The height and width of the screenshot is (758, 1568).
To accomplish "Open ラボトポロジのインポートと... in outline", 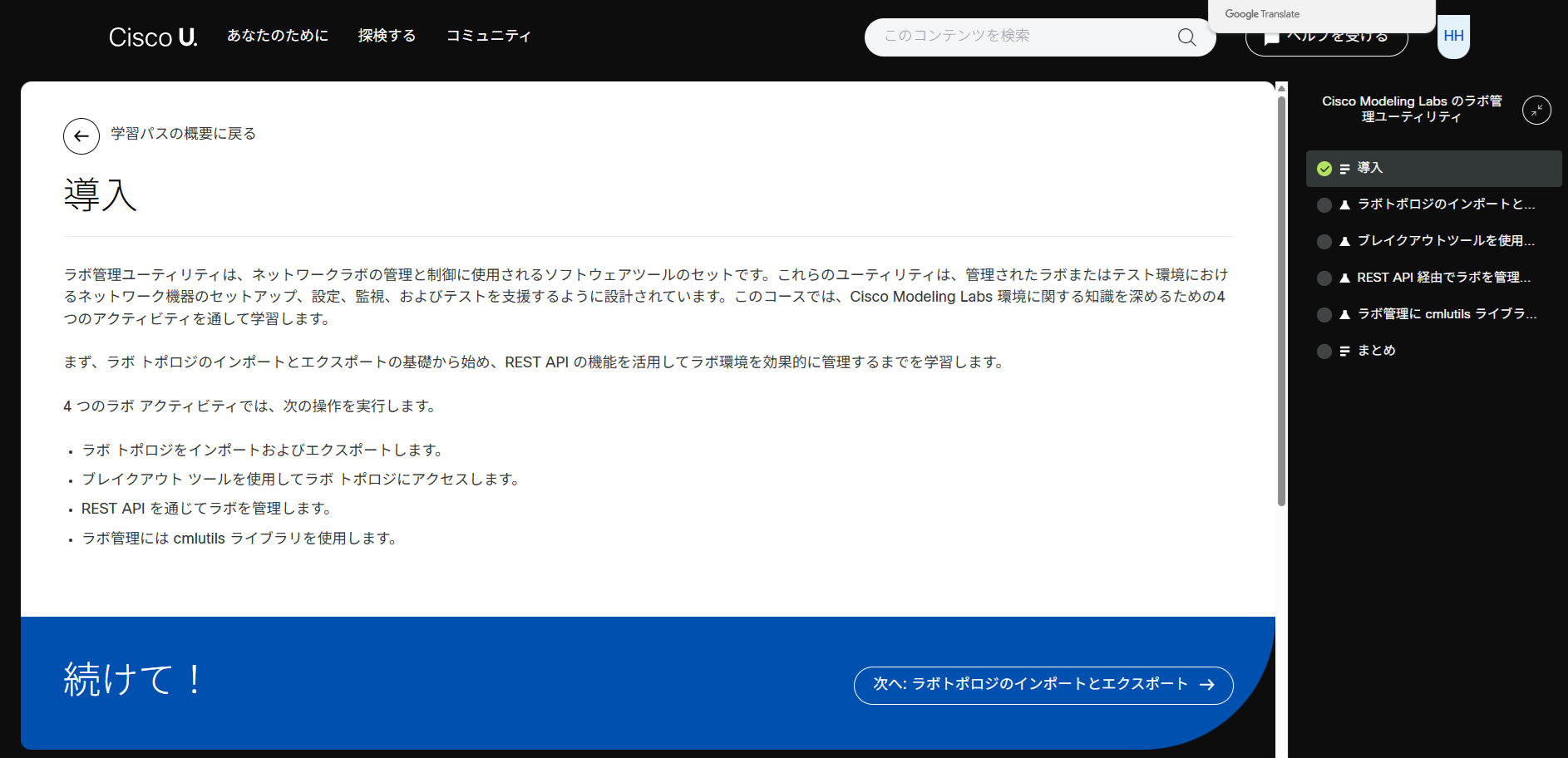I will 1433,205.
